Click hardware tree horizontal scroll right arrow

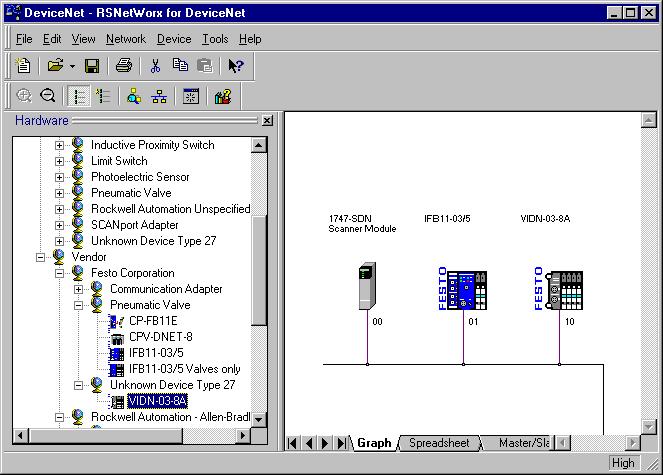point(243,435)
